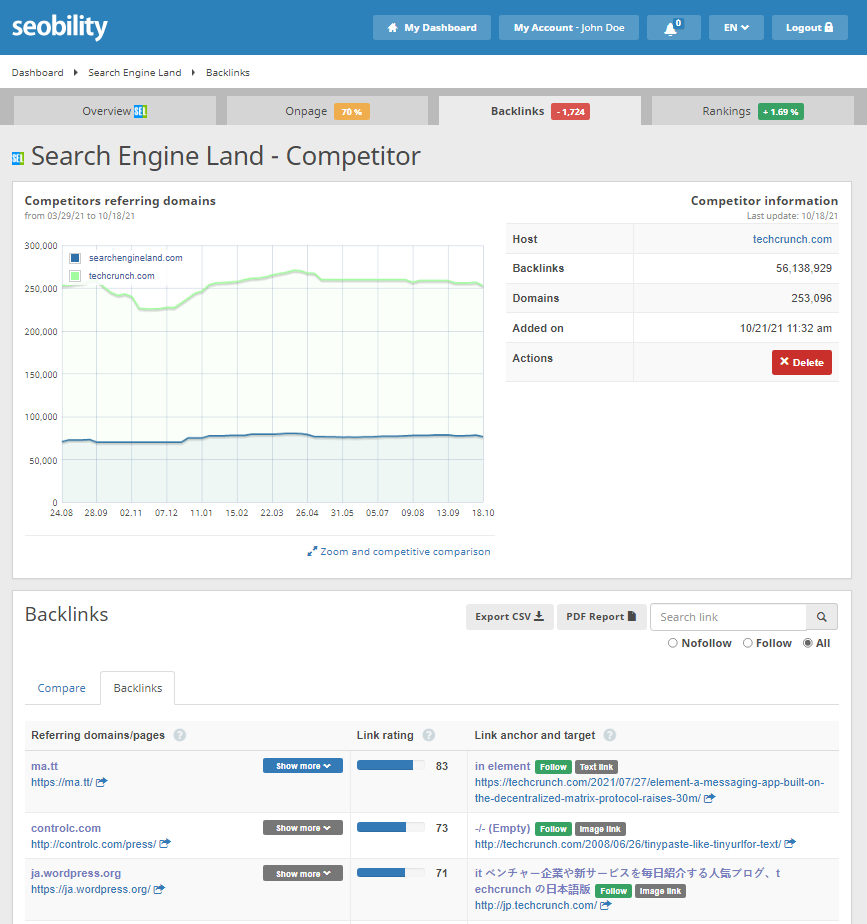Switch to the Onpage tab

coord(327,111)
